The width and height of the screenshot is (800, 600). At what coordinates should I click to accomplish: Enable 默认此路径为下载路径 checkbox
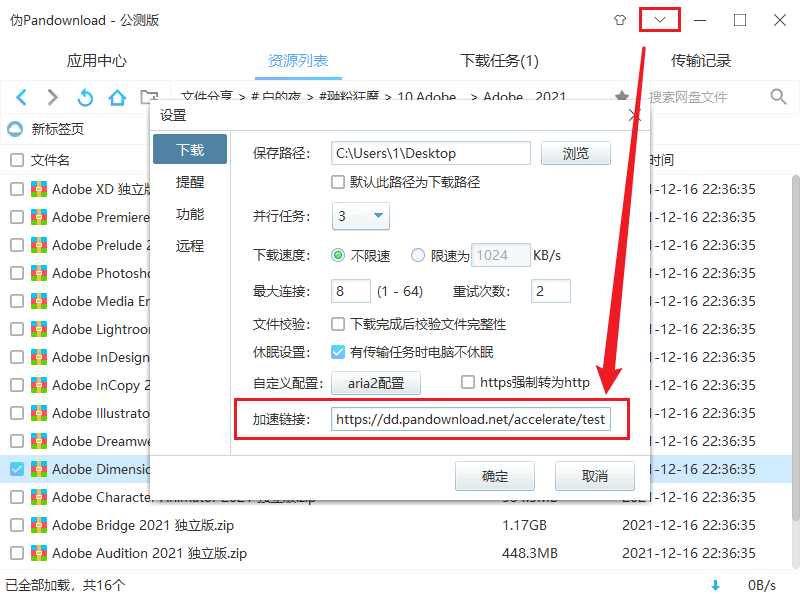pyautogui.click(x=338, y=182)
